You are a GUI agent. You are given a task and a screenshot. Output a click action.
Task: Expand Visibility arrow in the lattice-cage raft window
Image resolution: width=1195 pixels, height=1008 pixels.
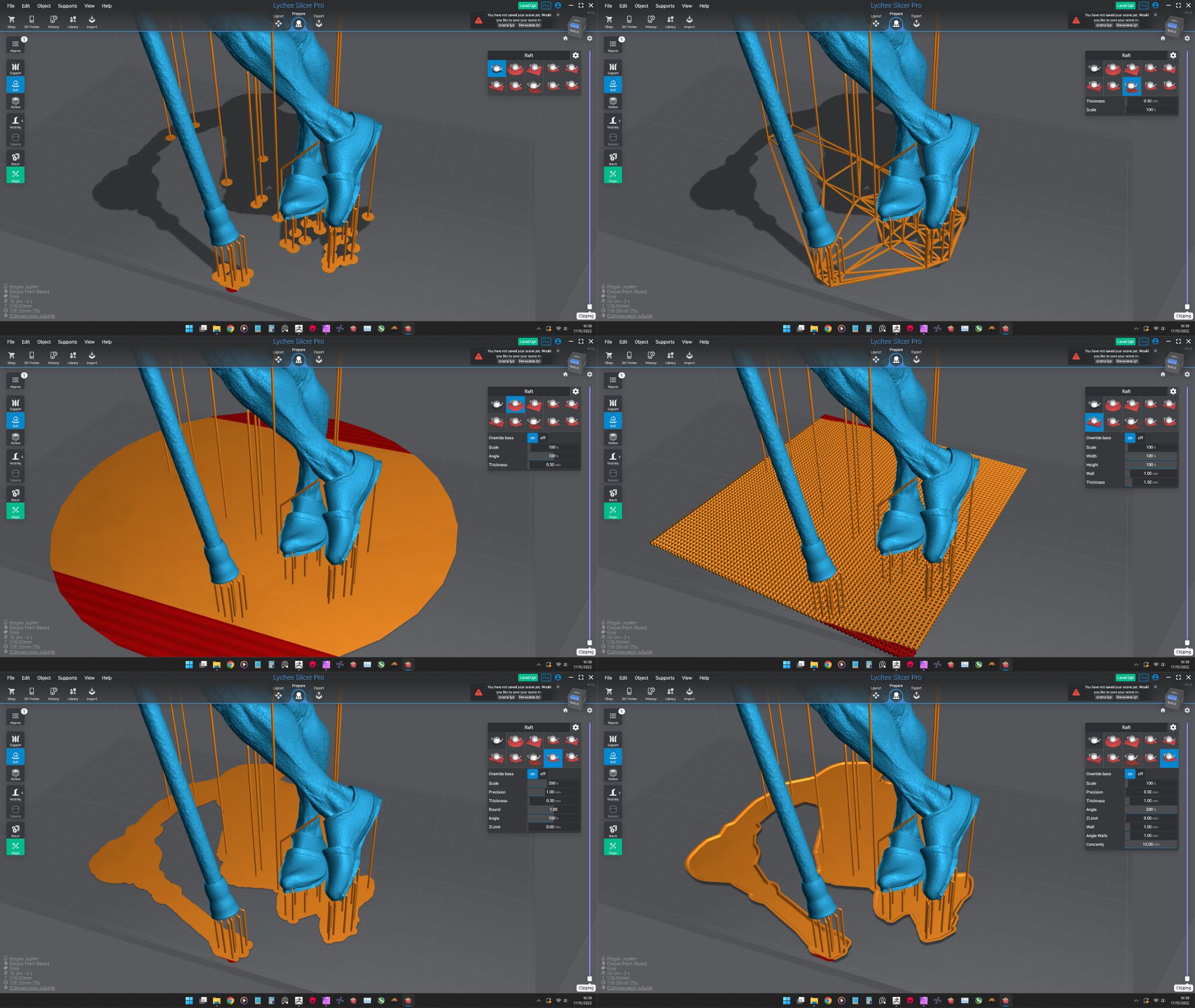coord(620,121)
